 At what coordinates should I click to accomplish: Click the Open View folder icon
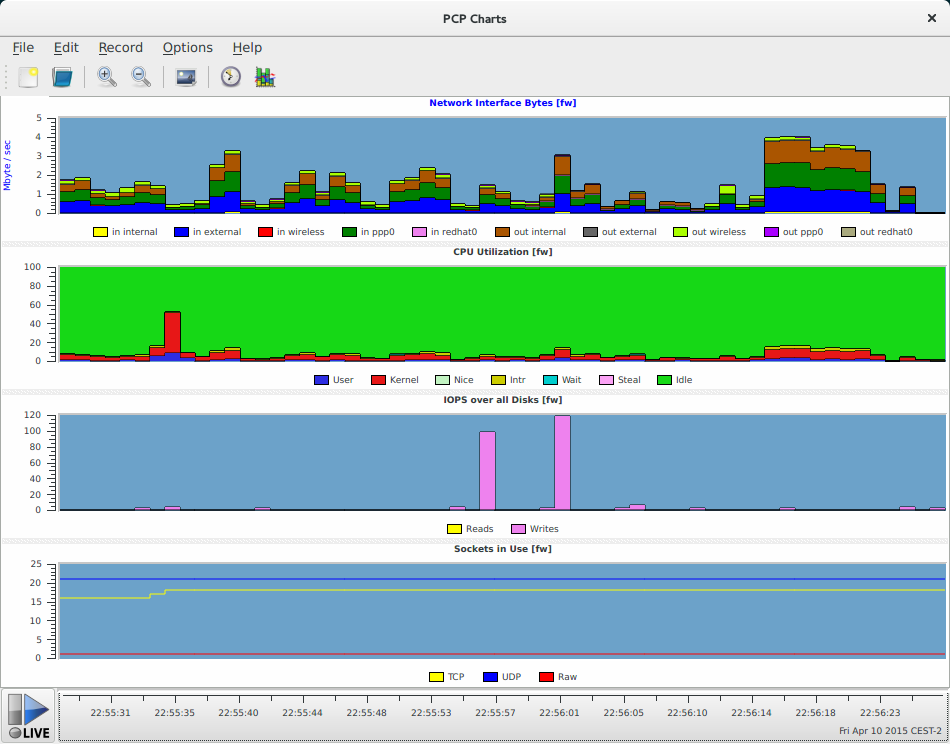click(x=63, y=77)
